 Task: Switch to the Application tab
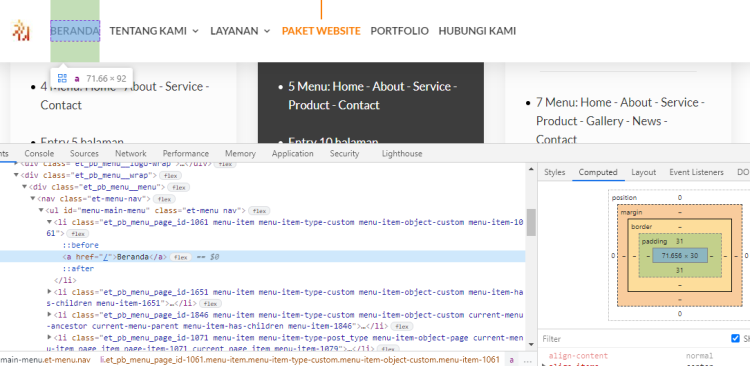(x=293, y=154)
